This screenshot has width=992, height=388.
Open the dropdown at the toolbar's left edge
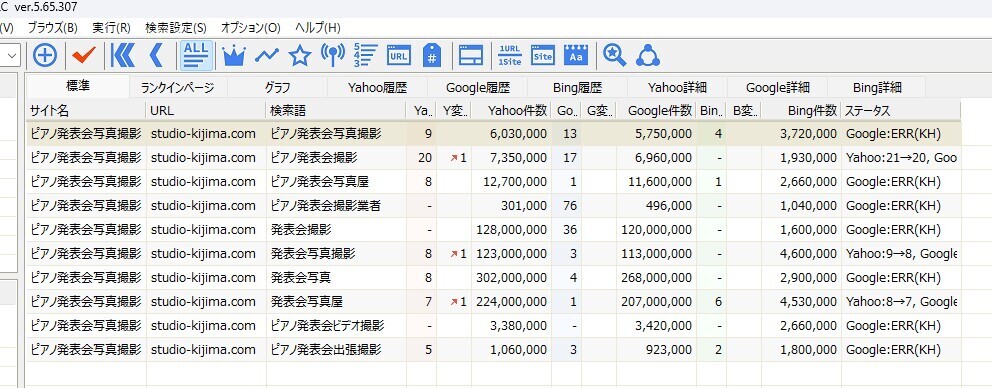(x=12, y=55)
